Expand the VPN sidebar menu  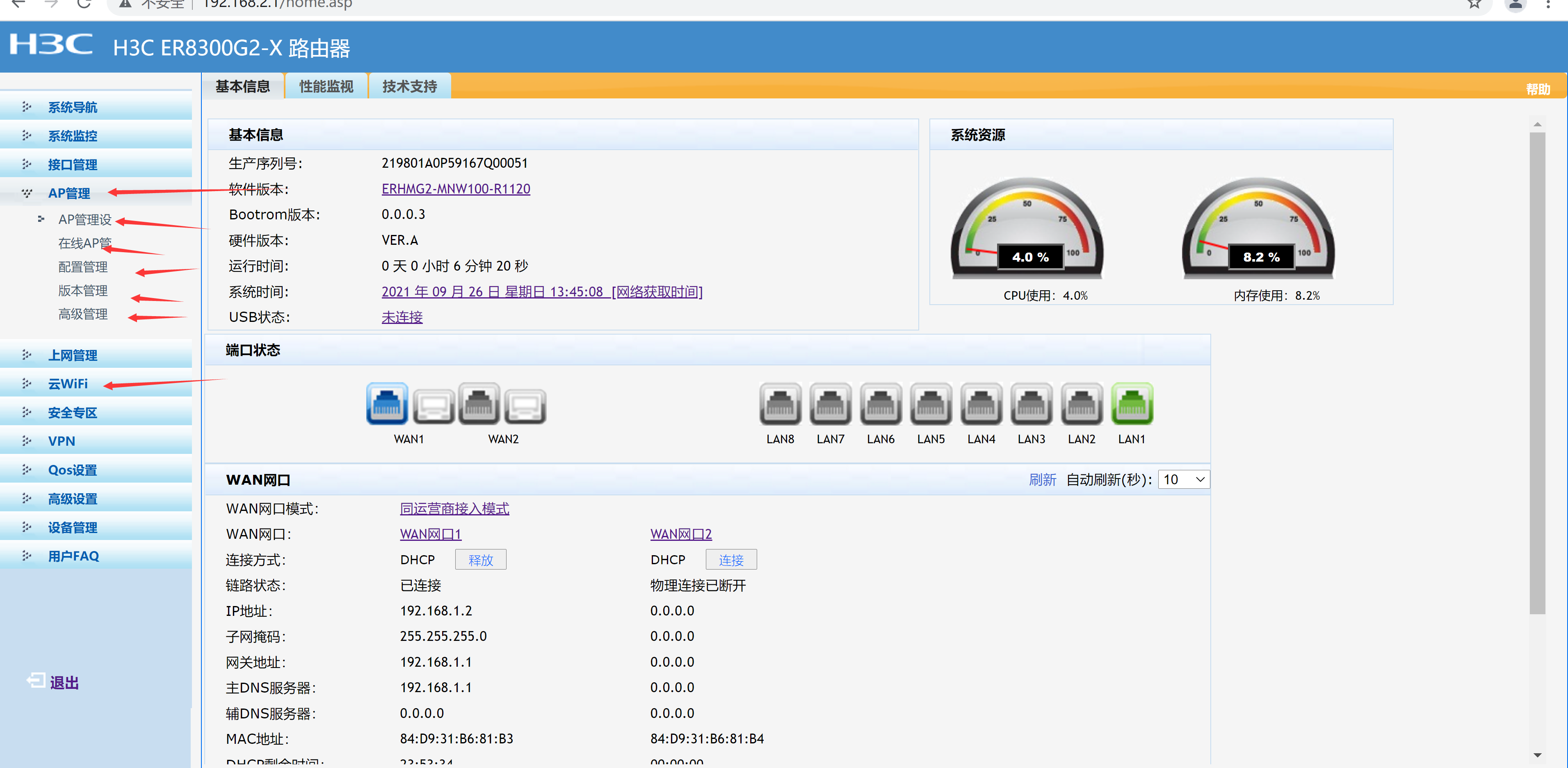tap(62, 441)
